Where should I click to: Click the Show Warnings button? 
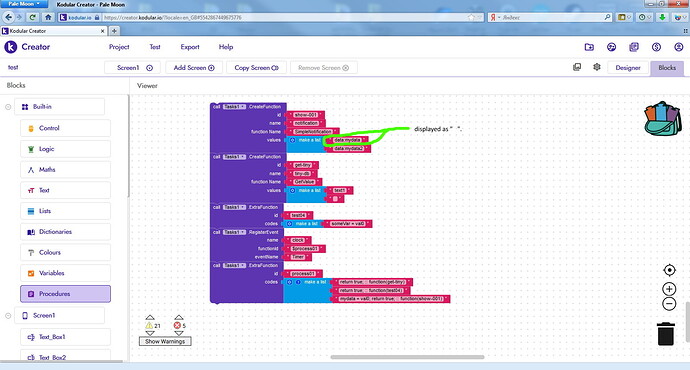pyautogui.click(x=165, y=341)
